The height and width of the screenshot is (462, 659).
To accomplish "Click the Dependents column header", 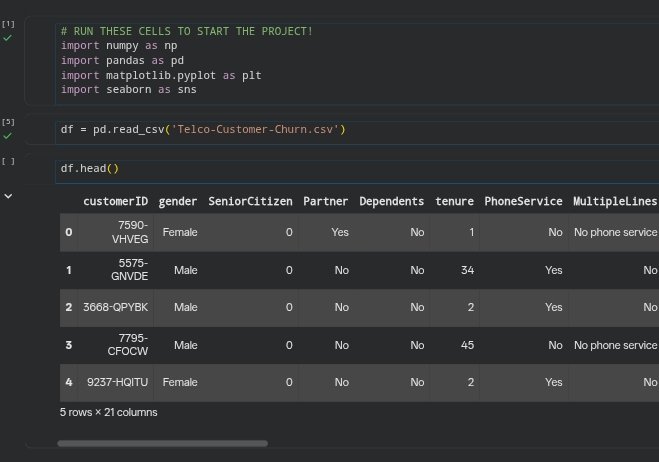I will pyautogui.click(x=392, y=201).
